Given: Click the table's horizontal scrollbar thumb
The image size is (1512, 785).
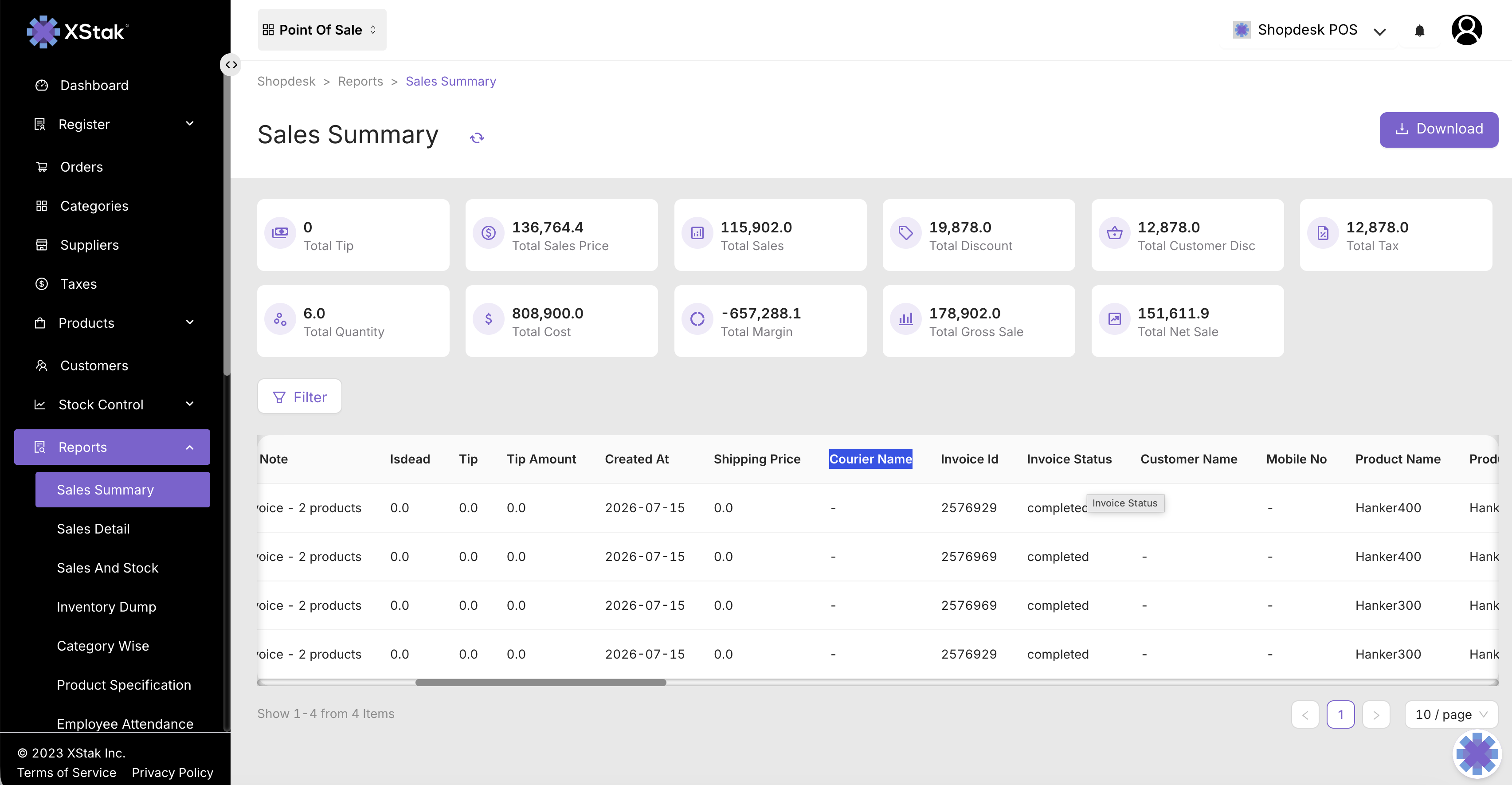Looking at the screenshot, I should pos(541,682).
